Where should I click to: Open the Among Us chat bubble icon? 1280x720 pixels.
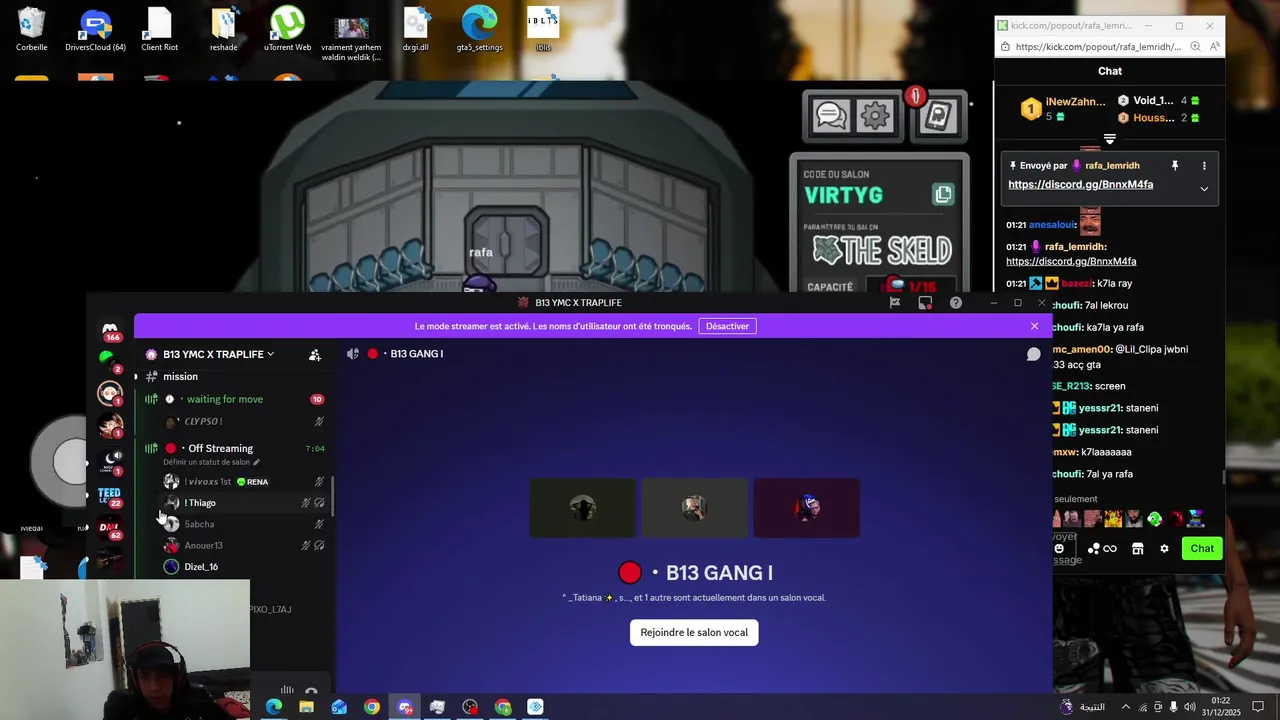pyautogui.click(x=832, y=116)
